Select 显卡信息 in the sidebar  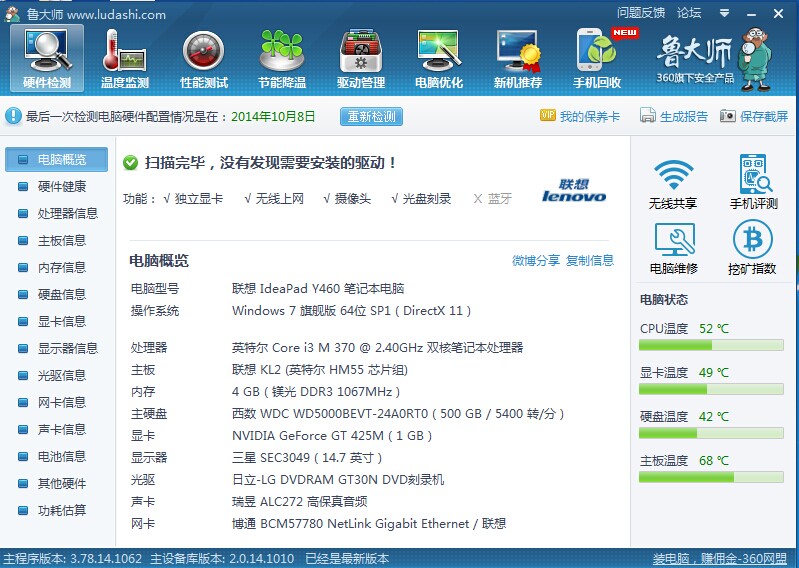coord(57,321)
